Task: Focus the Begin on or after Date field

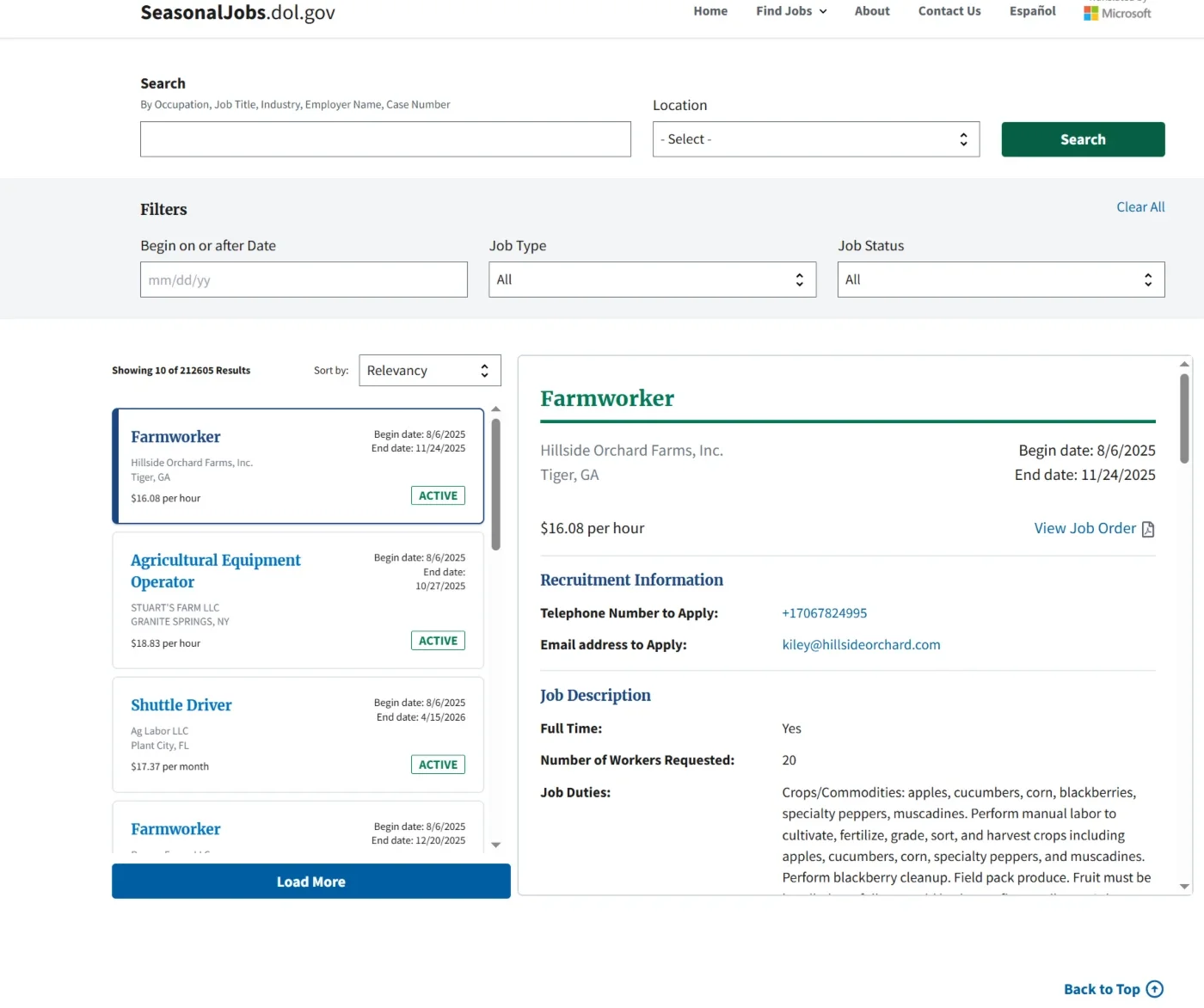Action: pyautogui.click(x=304, y=280)
